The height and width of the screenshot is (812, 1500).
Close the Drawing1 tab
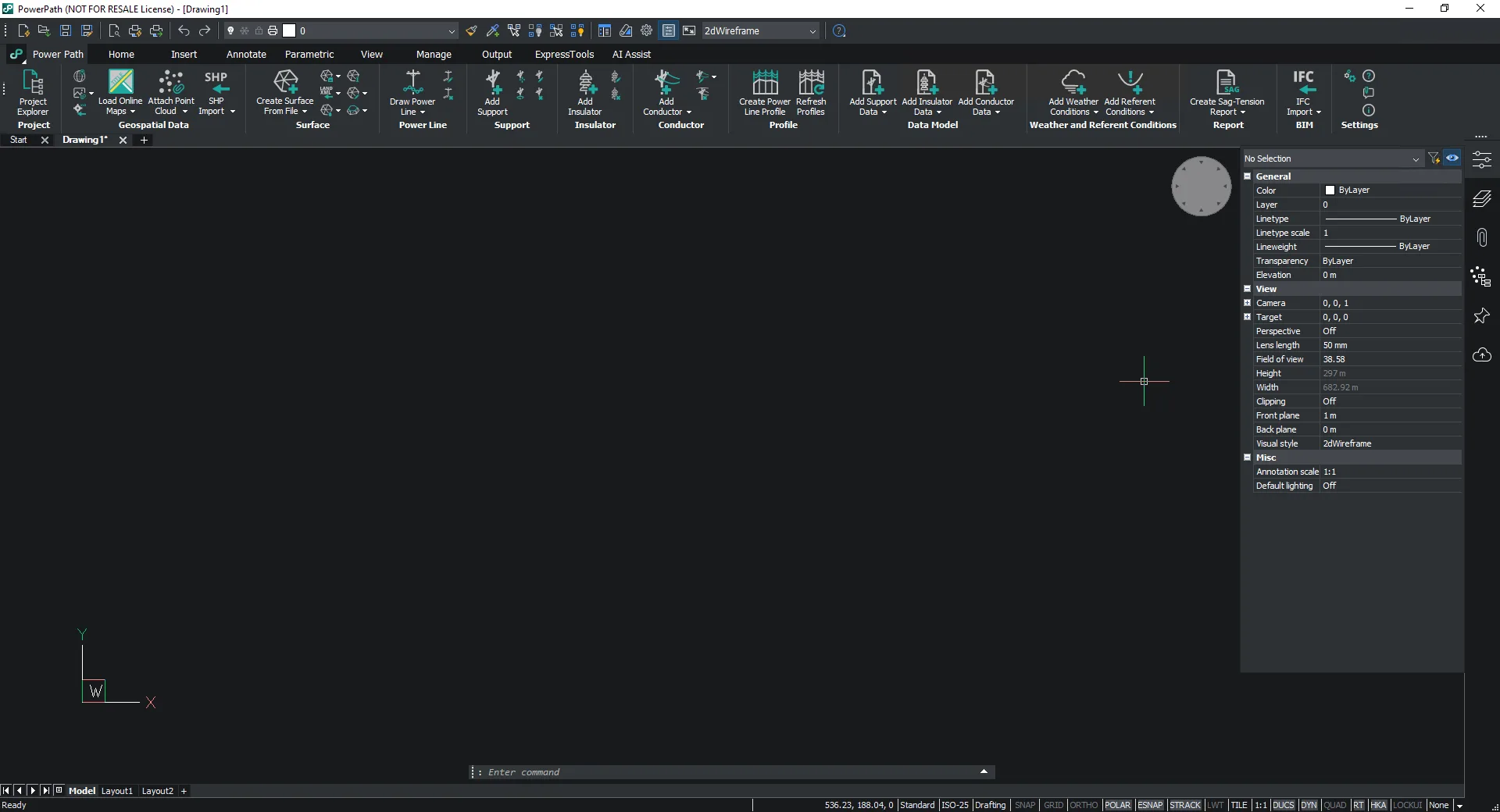(x=123, y=140)
